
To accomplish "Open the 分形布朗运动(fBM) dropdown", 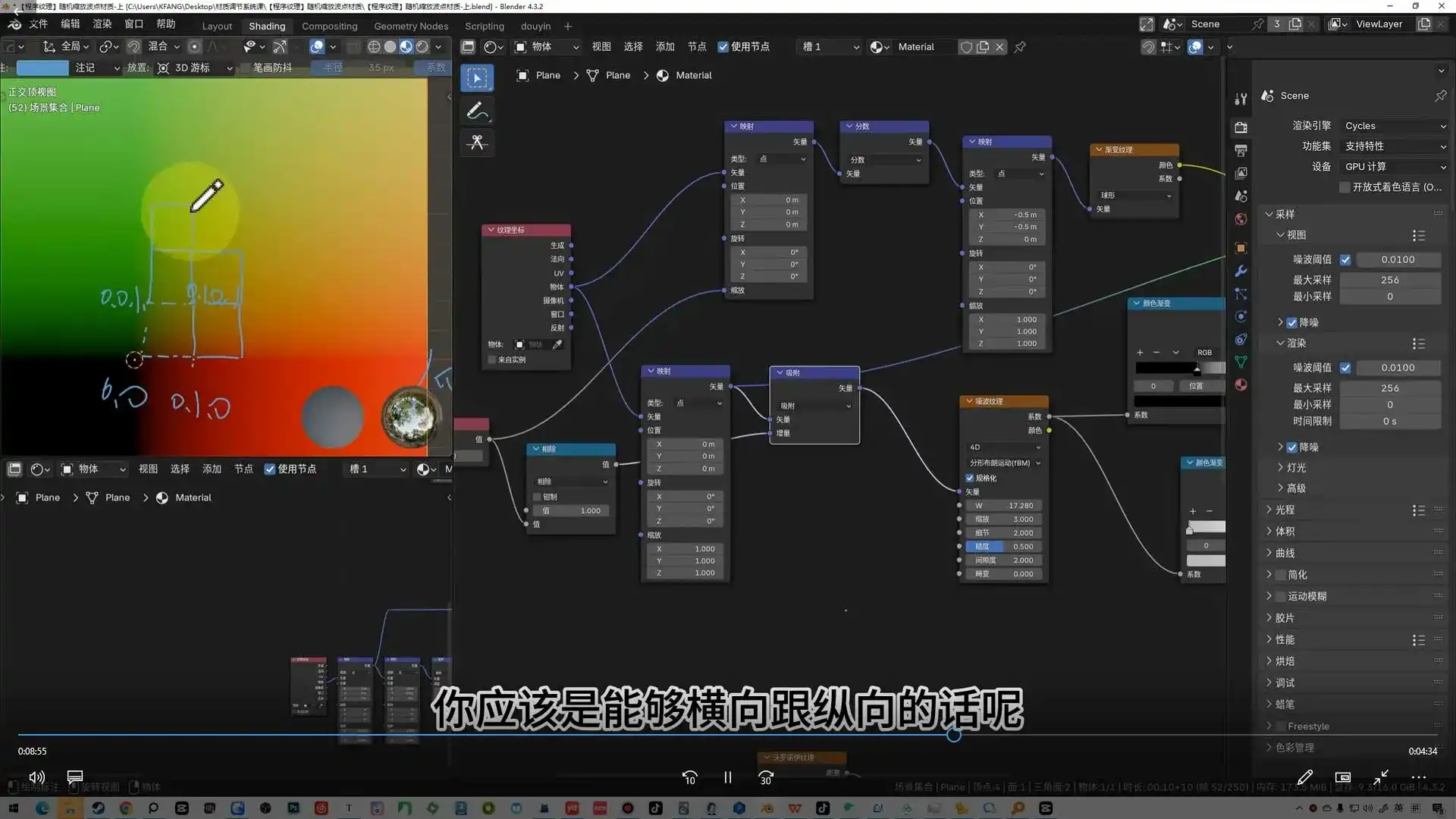I will tap(1003, 463).
